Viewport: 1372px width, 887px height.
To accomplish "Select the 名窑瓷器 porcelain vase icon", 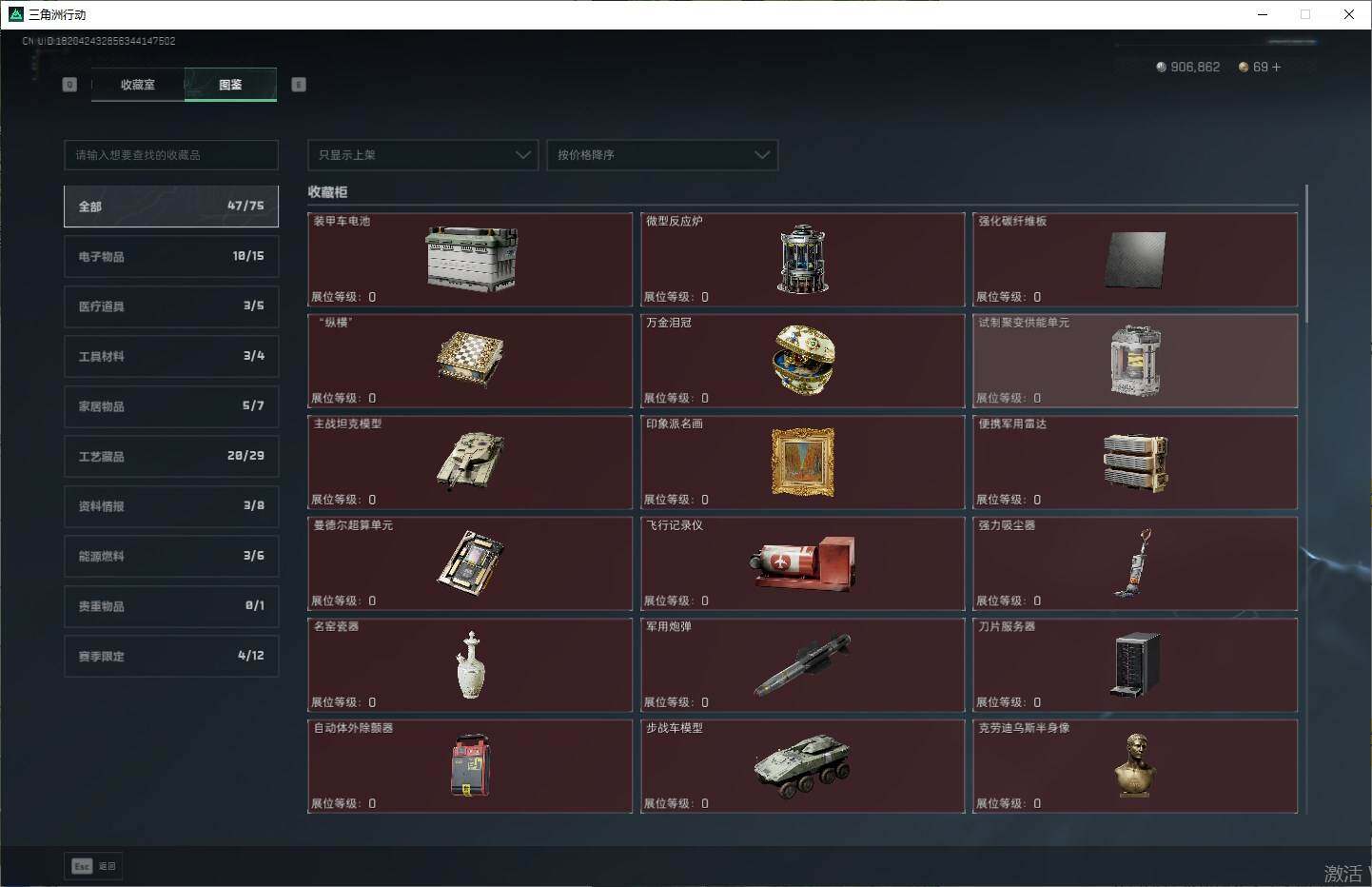I will click(470, 665).
